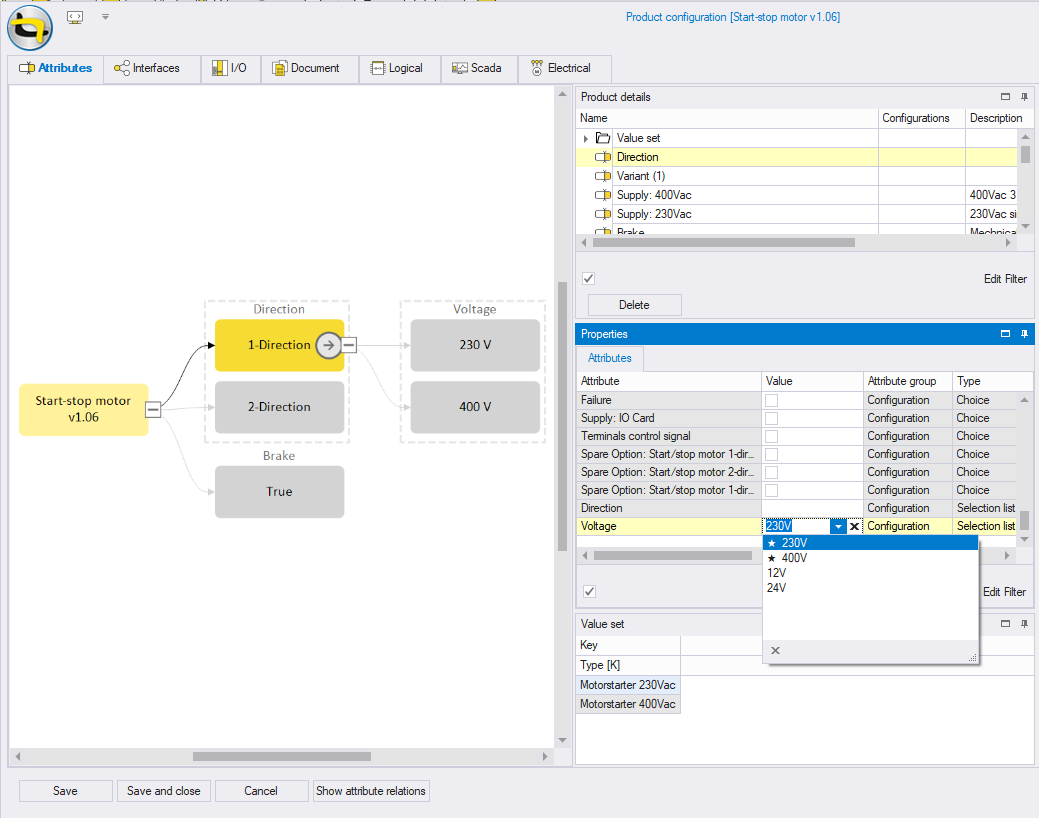
Task: Pin the Value set panel
Action: pyautogui.click(x=1024, y=624)
